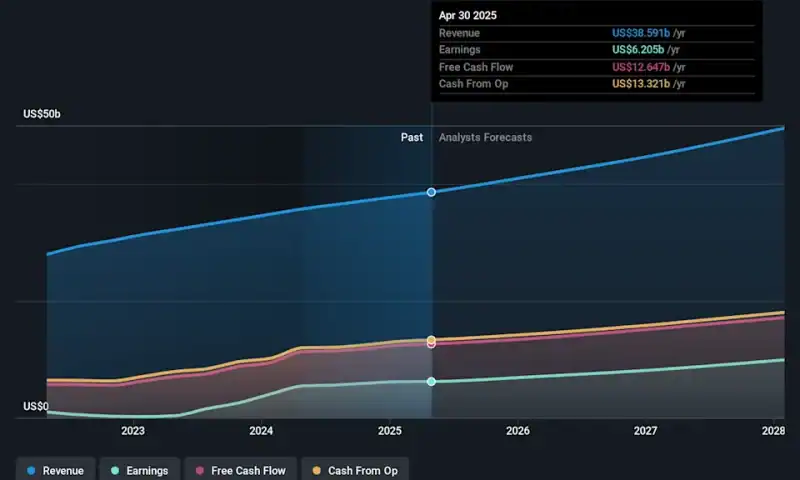Screen dimensions: 800x480
Task: Click the 'Past' section label
Action: pyautogui.click(x=412, y=137)
